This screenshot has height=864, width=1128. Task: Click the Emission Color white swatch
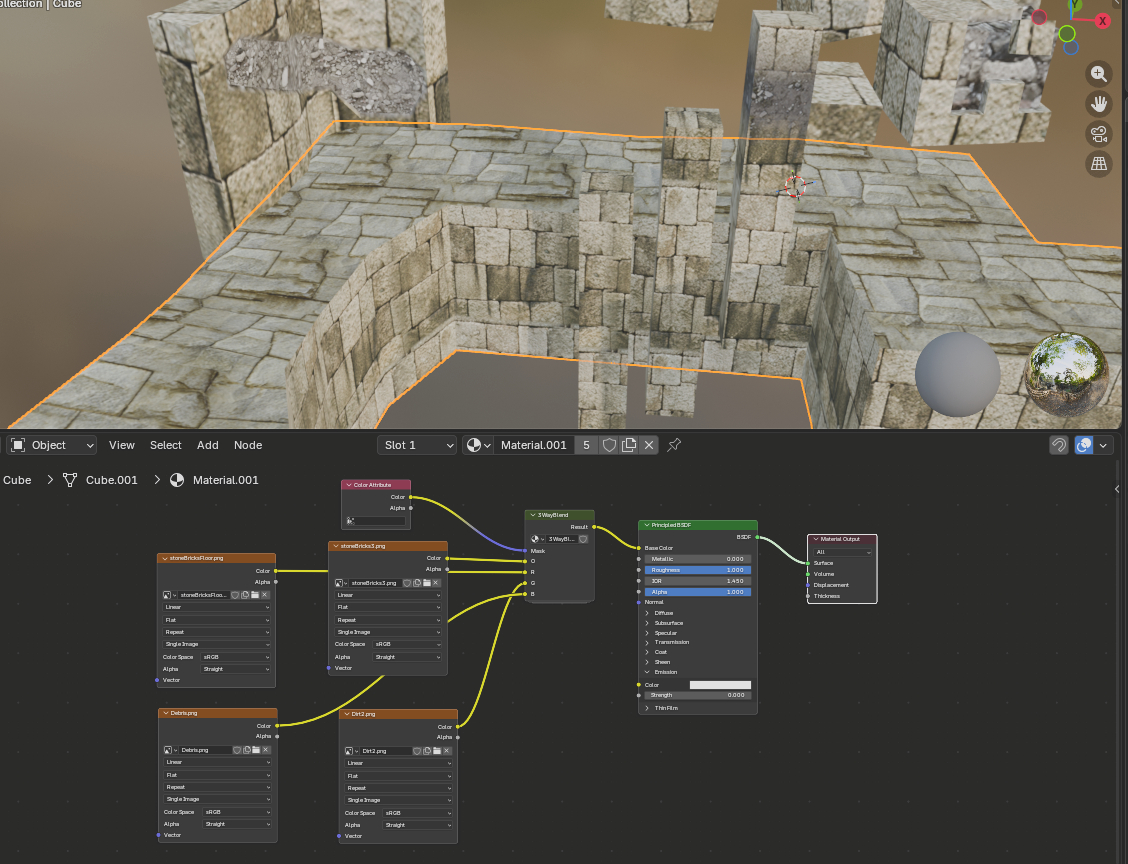coord(720,685)
